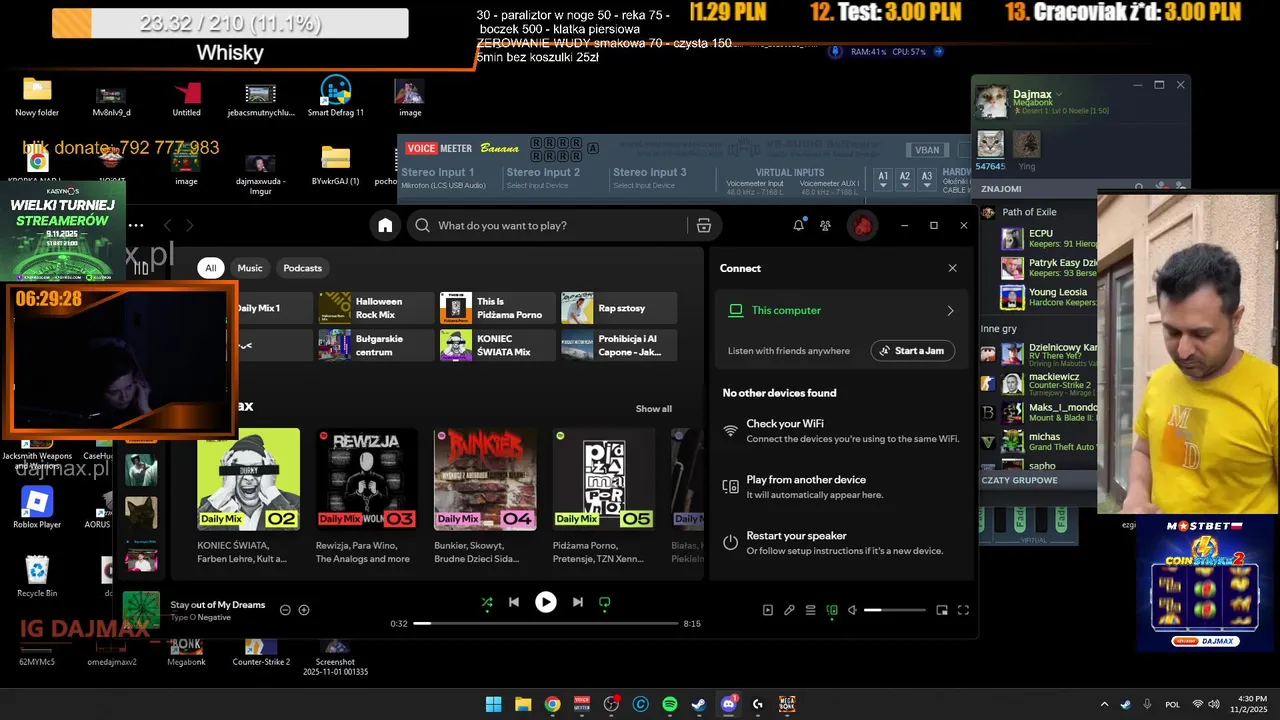Focus the What do you want to play field
The image size is (1280, 720).
[x=547, y=226]
